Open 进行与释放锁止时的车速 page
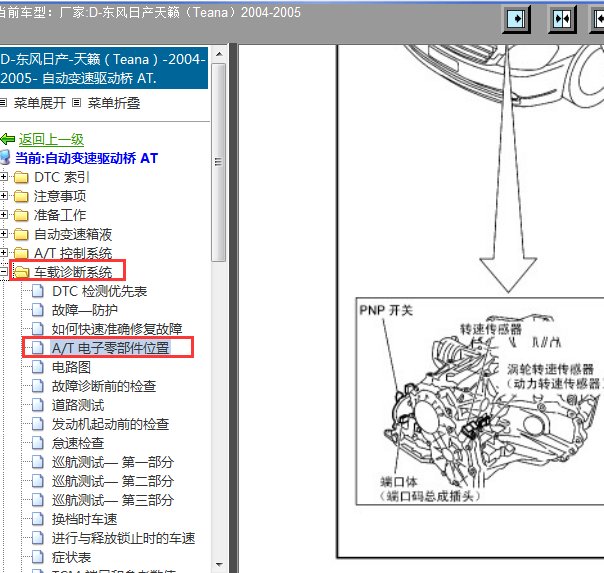The height and width of the screenshot is (573, 604). coord(124,538)
